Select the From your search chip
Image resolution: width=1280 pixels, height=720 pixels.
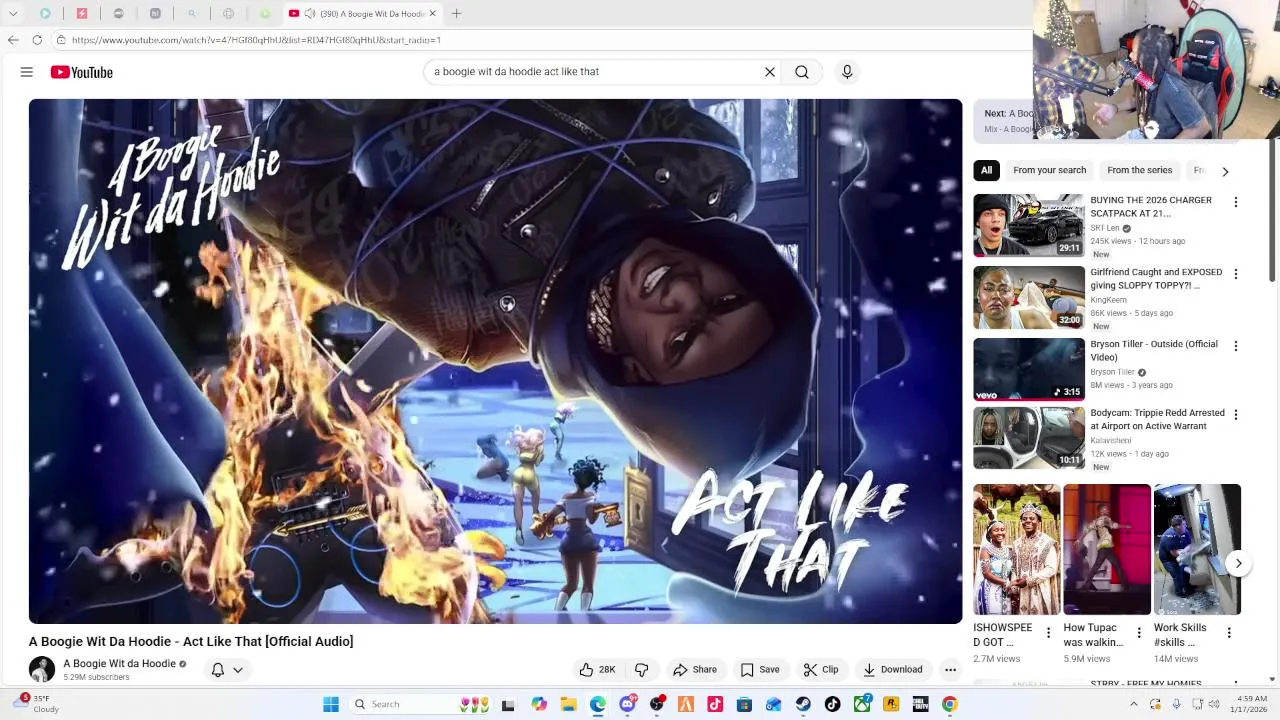[x=1049, y=170]
